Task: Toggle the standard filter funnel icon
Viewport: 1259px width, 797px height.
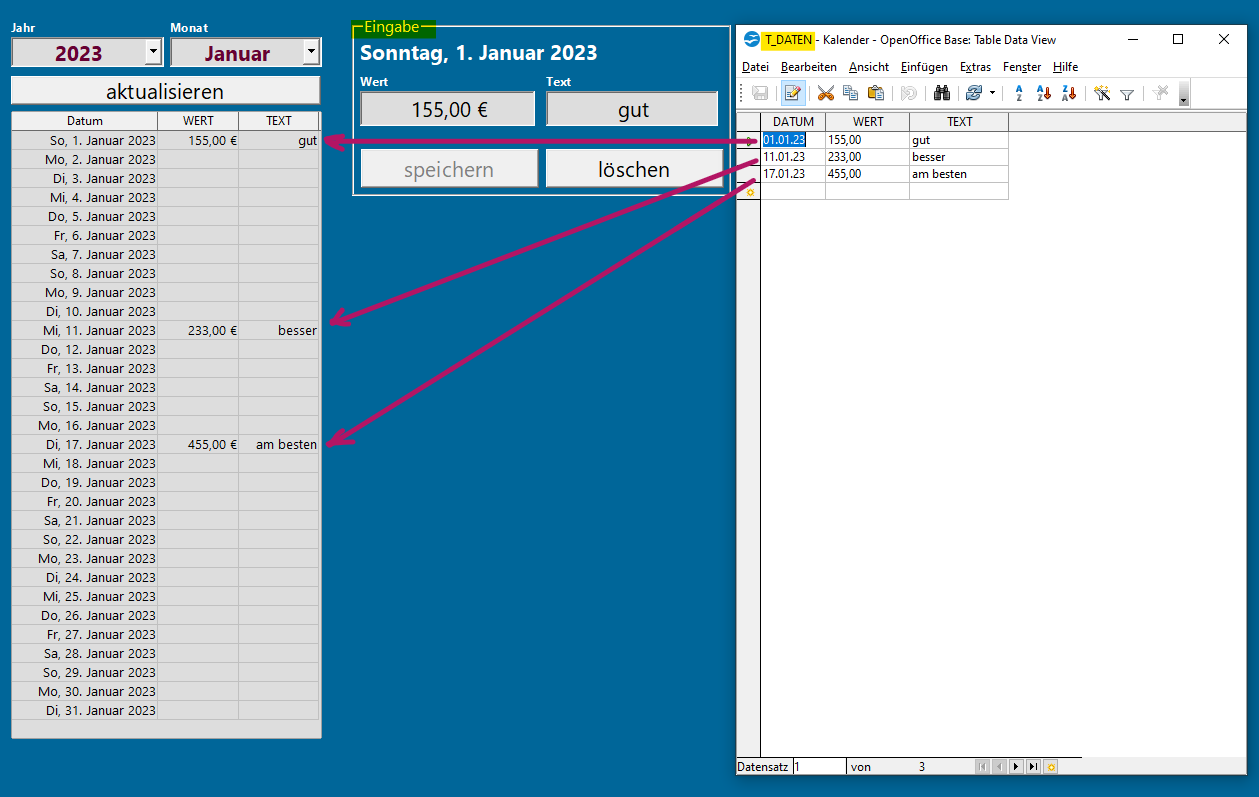Action: pos(1127,94)
